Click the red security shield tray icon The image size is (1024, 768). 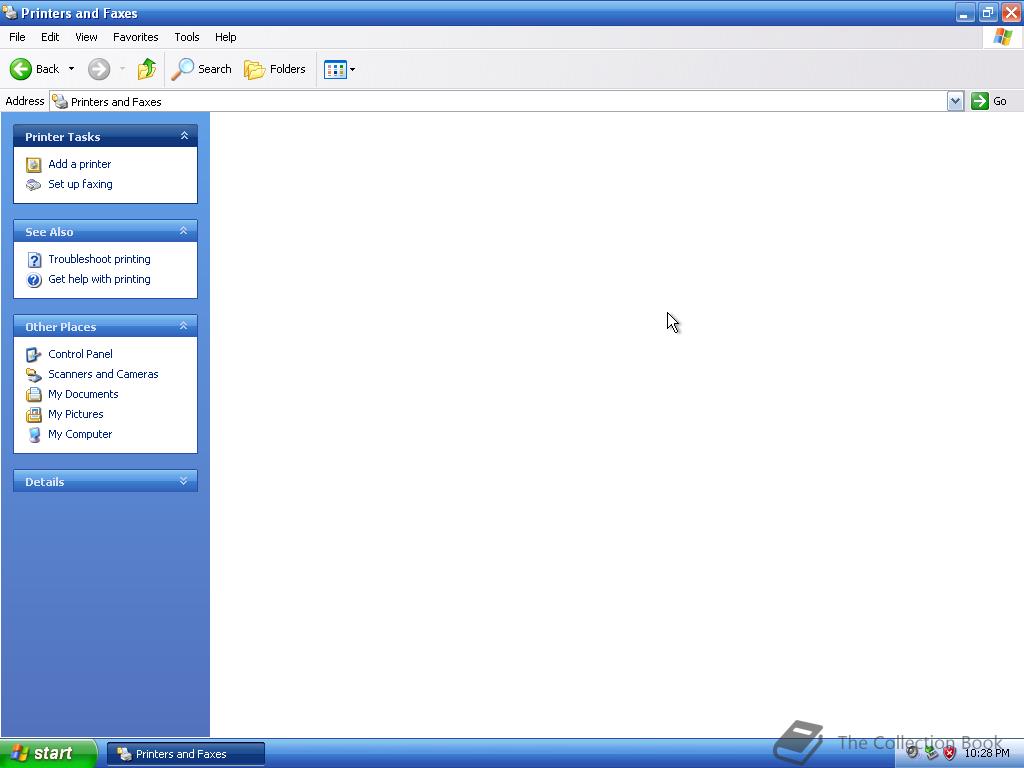(950, 753)
